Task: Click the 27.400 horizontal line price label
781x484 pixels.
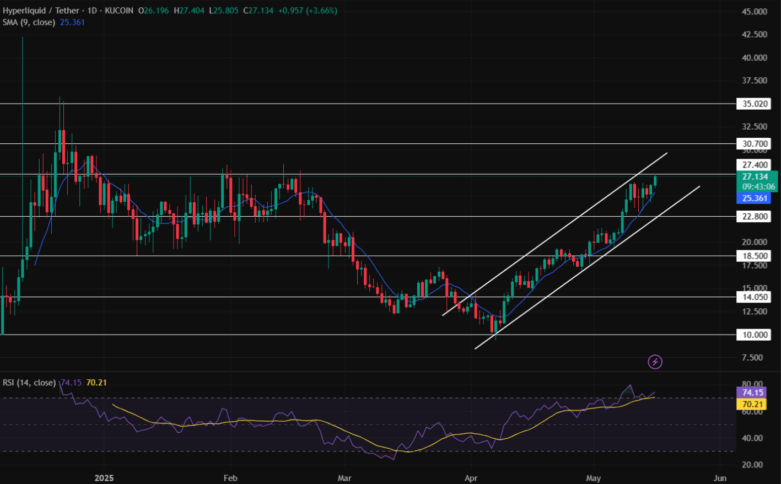Action: [754, 165]
